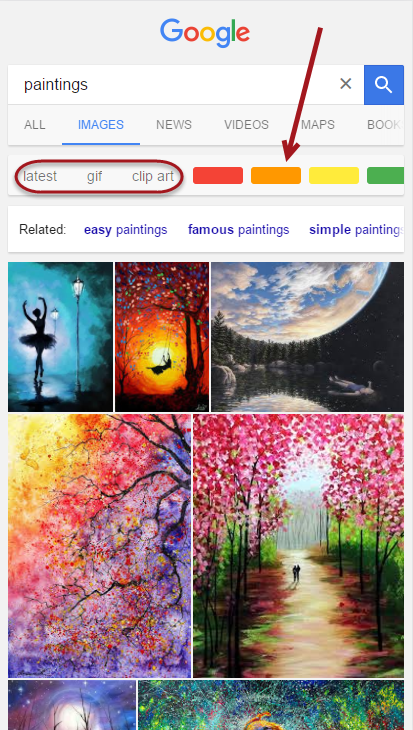This screenshot has width=413, height=730.
Task: Select the IMAGES tab
Action: pos(101,125)
